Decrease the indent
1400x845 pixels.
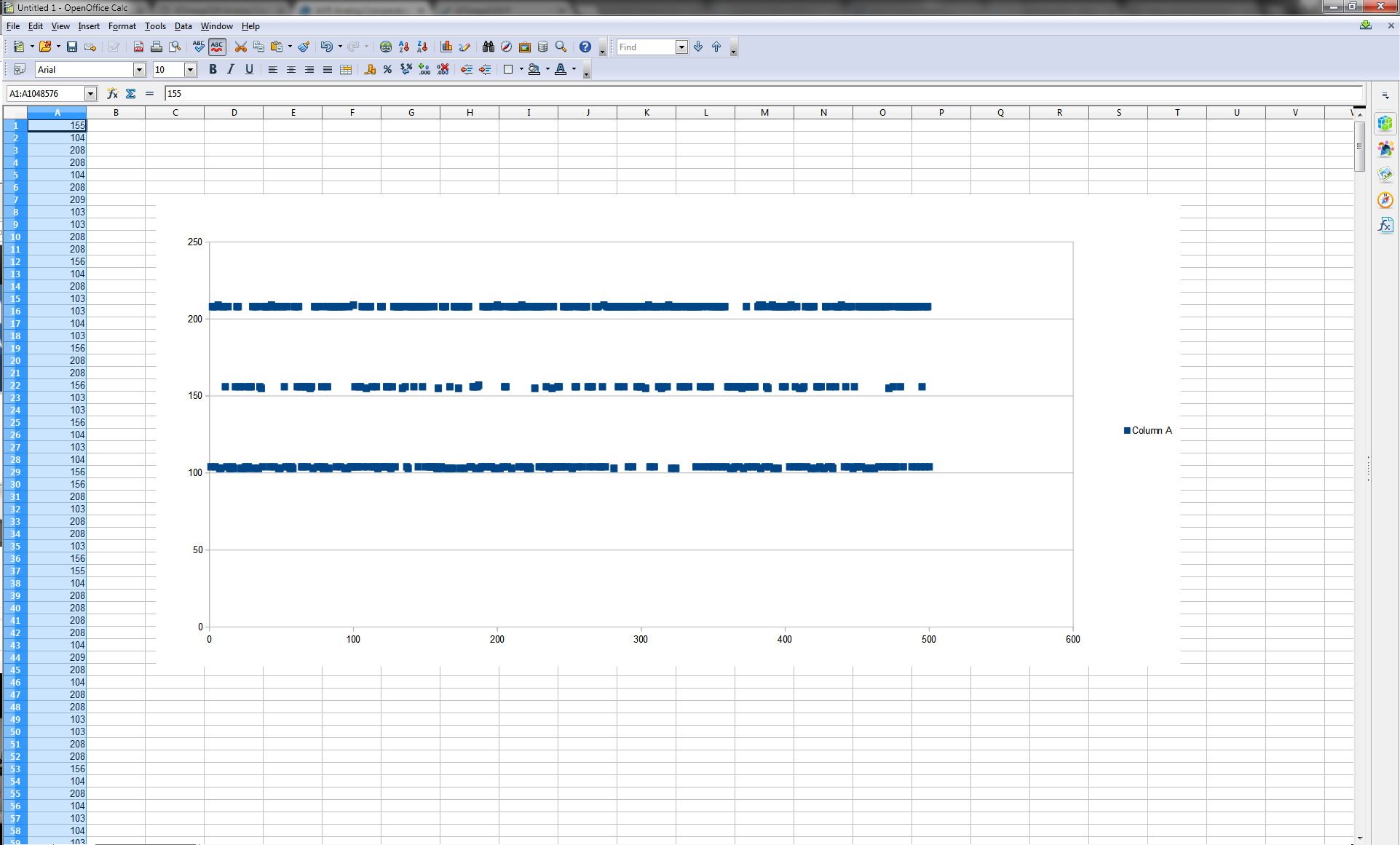[x=467, y=69]
